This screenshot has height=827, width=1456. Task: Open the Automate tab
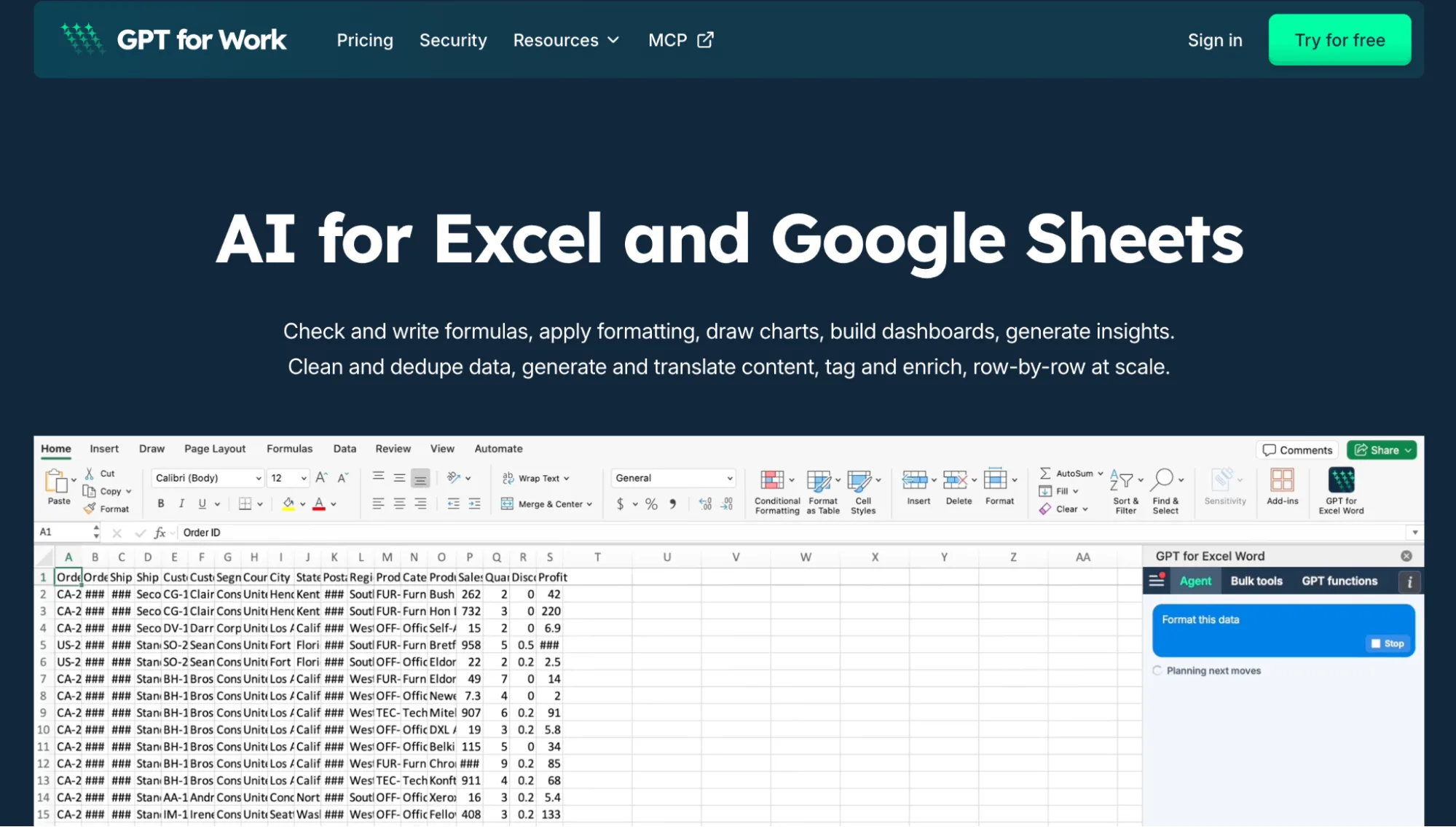[x=498, y=449]
